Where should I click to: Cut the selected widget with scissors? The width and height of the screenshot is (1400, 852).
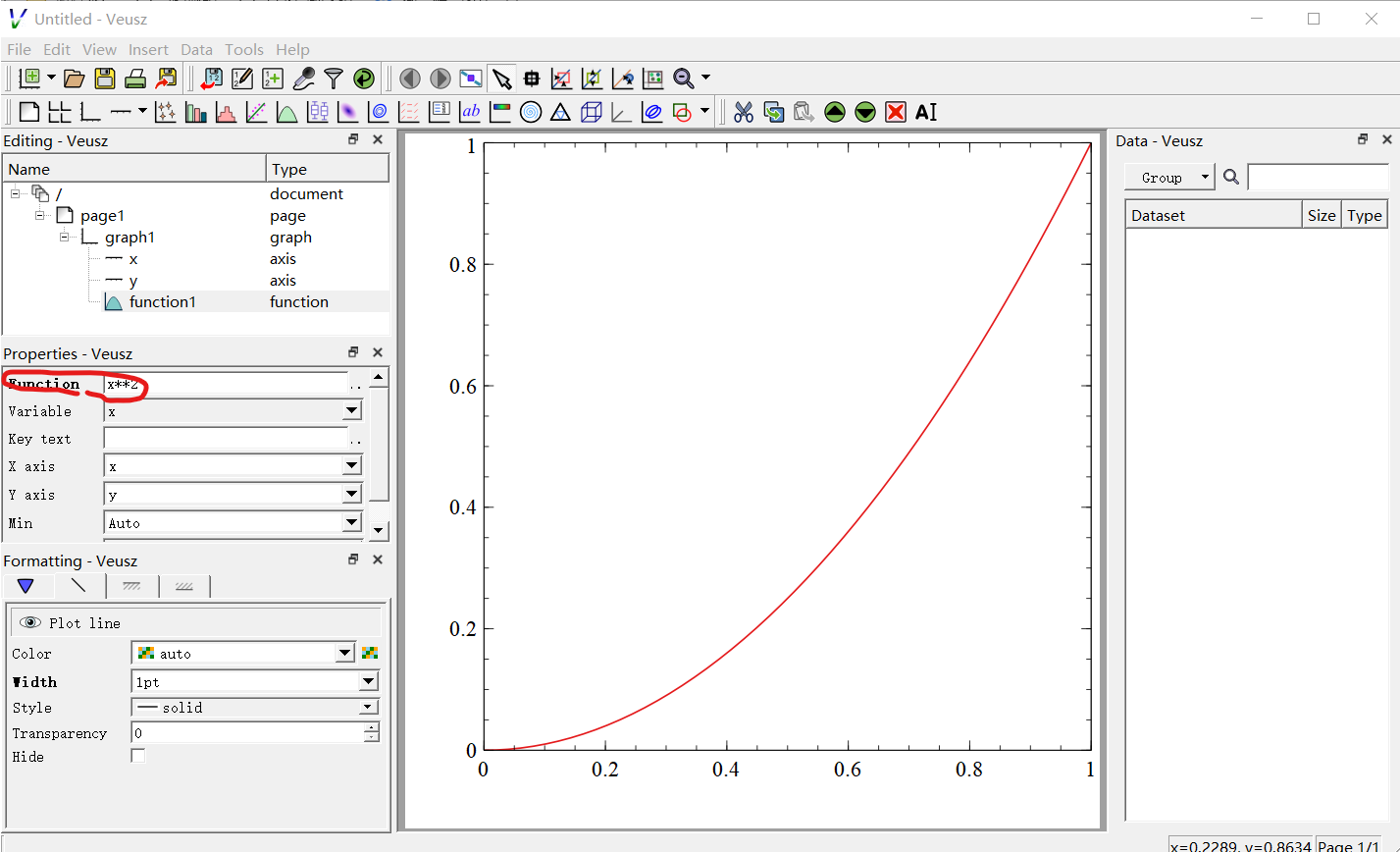(x=744, y=112)
